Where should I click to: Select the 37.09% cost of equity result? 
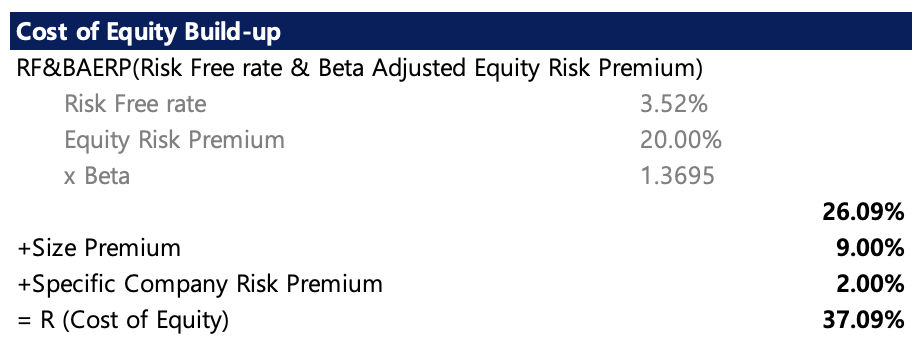coord(863,320)
